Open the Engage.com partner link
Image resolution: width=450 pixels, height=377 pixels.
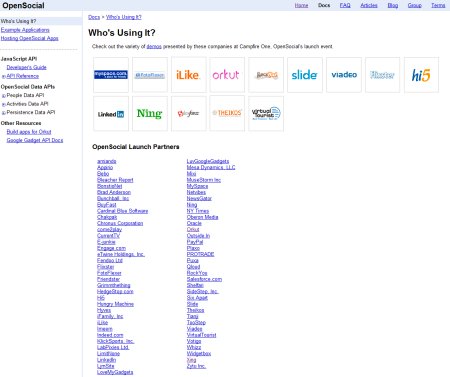[111, 248]
